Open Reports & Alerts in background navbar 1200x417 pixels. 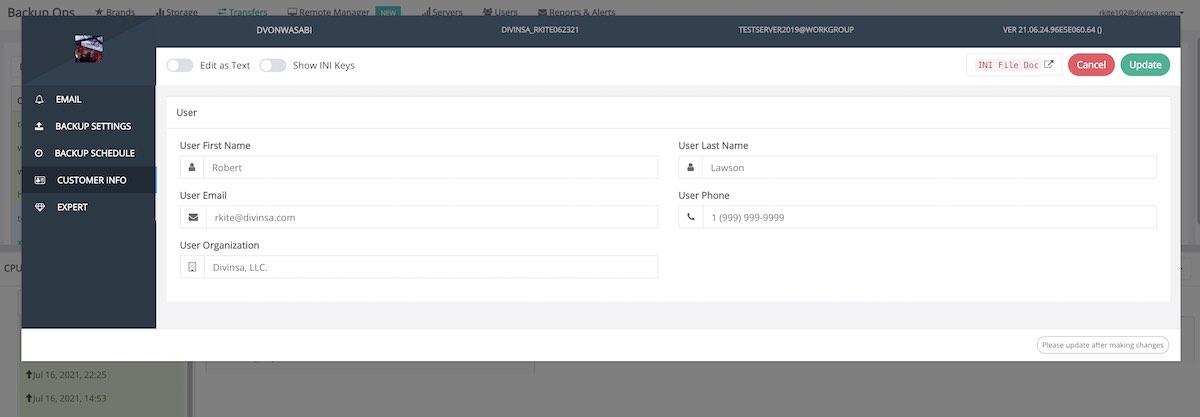point(576,11)
